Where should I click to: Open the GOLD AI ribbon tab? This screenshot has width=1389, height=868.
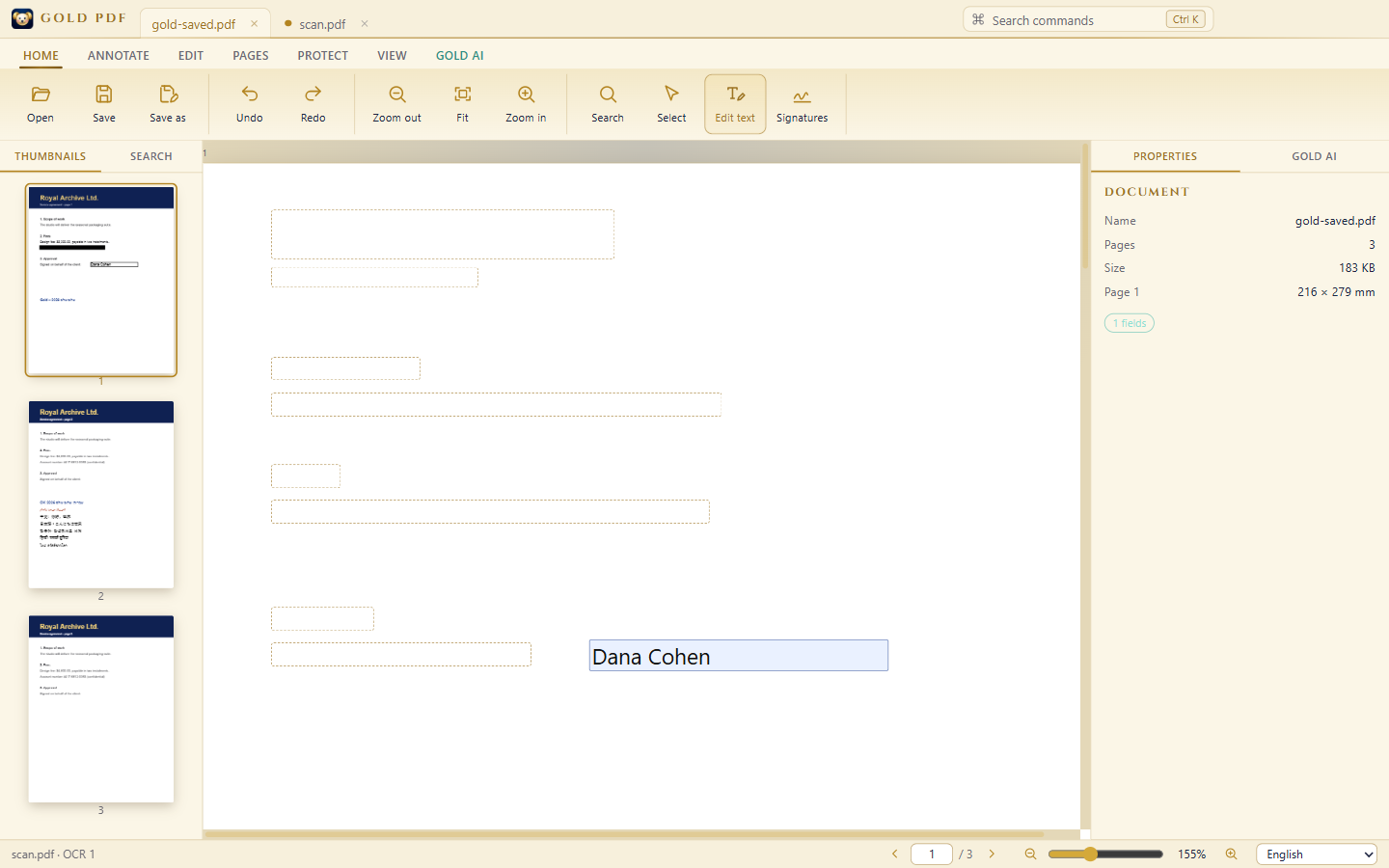tap(460, 55)
